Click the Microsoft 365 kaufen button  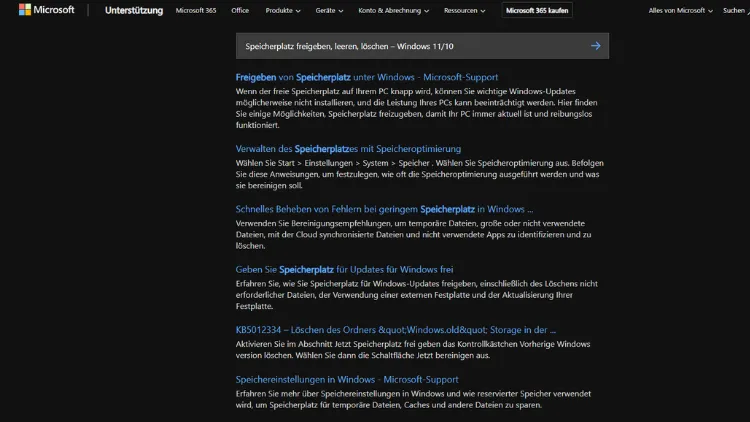tap(537, 10)
